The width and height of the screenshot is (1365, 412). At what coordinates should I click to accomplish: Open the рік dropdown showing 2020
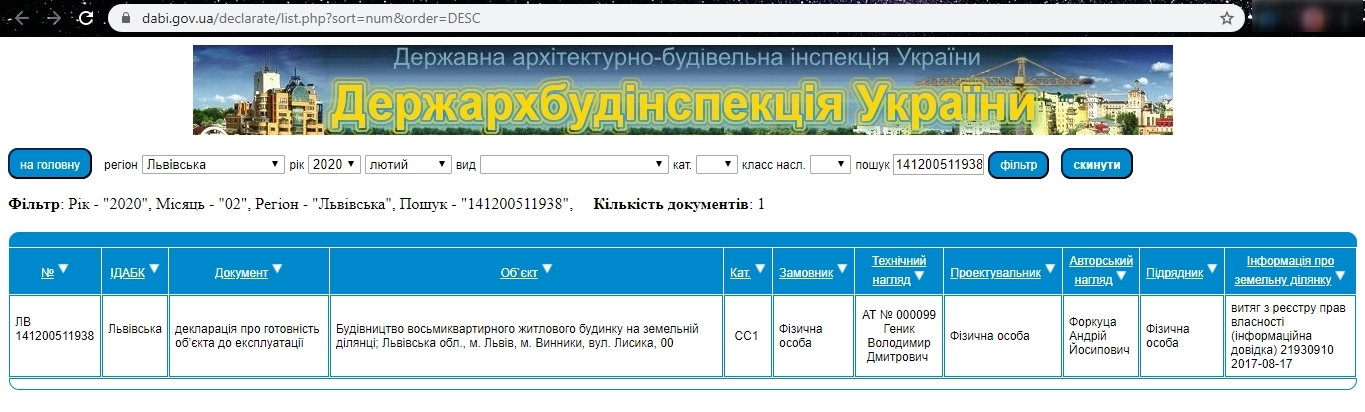point(334,164)
